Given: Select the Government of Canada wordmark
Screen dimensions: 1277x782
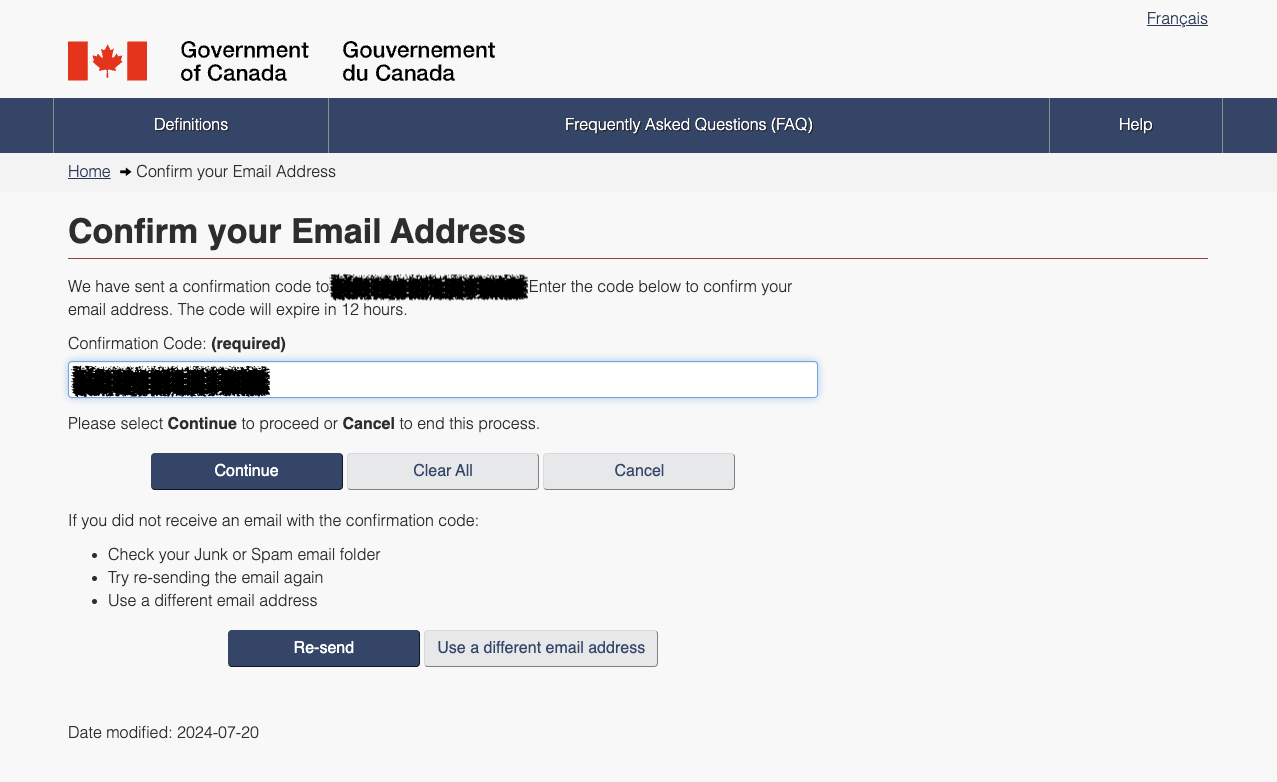Looking at the screenshot, I should [244, 61].
